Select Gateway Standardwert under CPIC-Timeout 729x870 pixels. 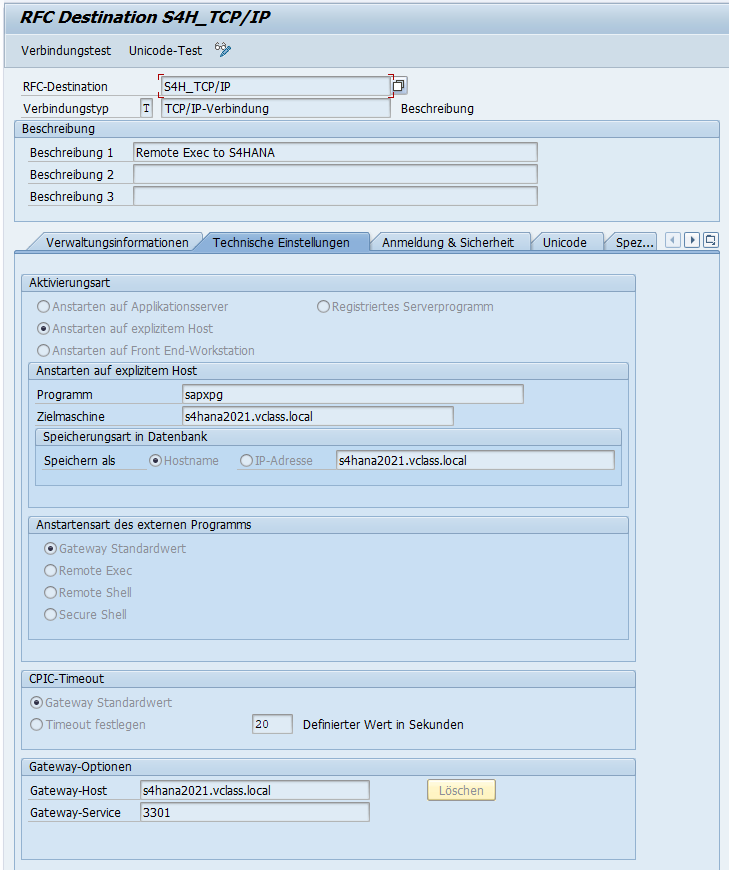pos(36,702)
